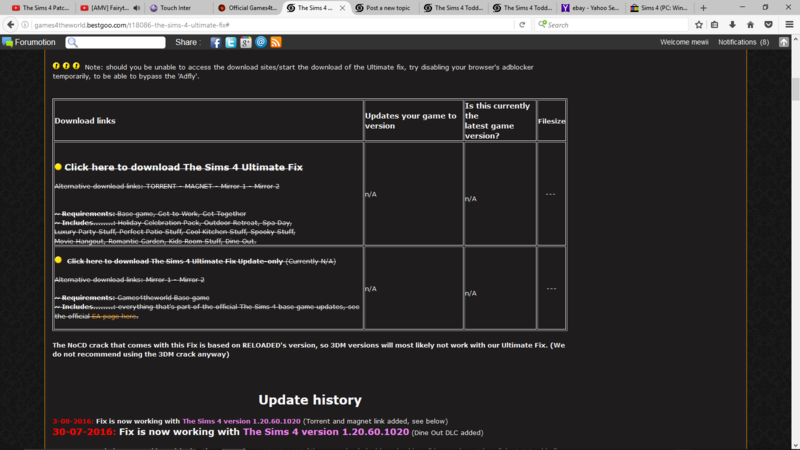
Task: Go back with the browser back arrow
Action: click(x=10, y=24)
